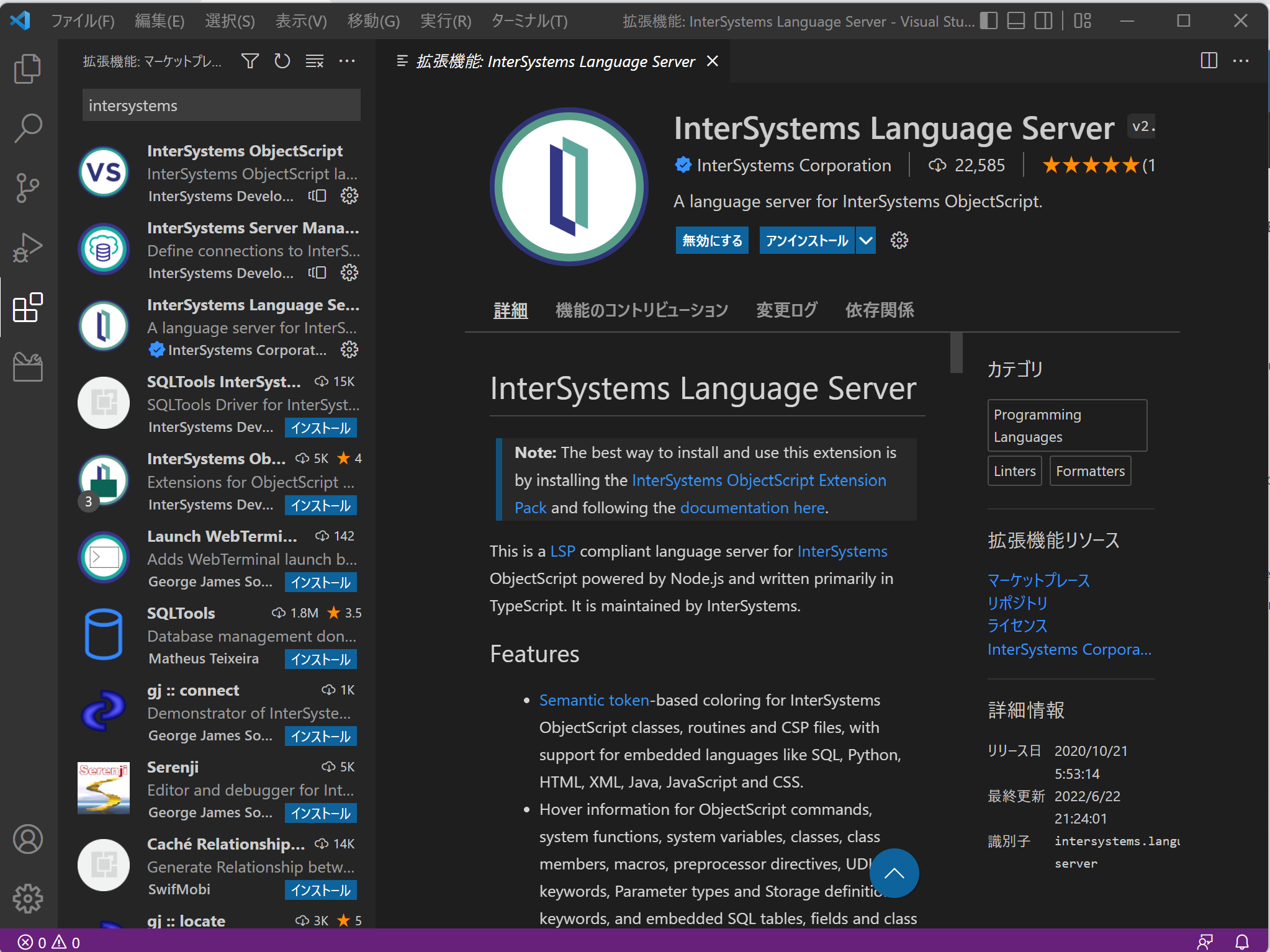Open the Run and Debug view
This screenshot has height=952, width=1270.
27,248
